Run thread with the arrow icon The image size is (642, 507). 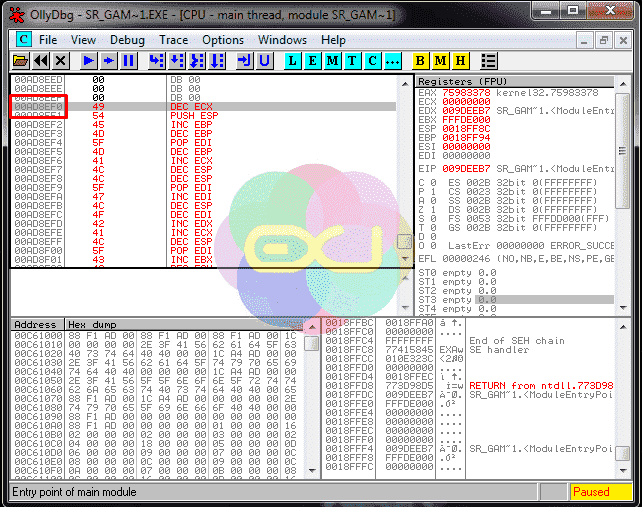click(109, 61)
